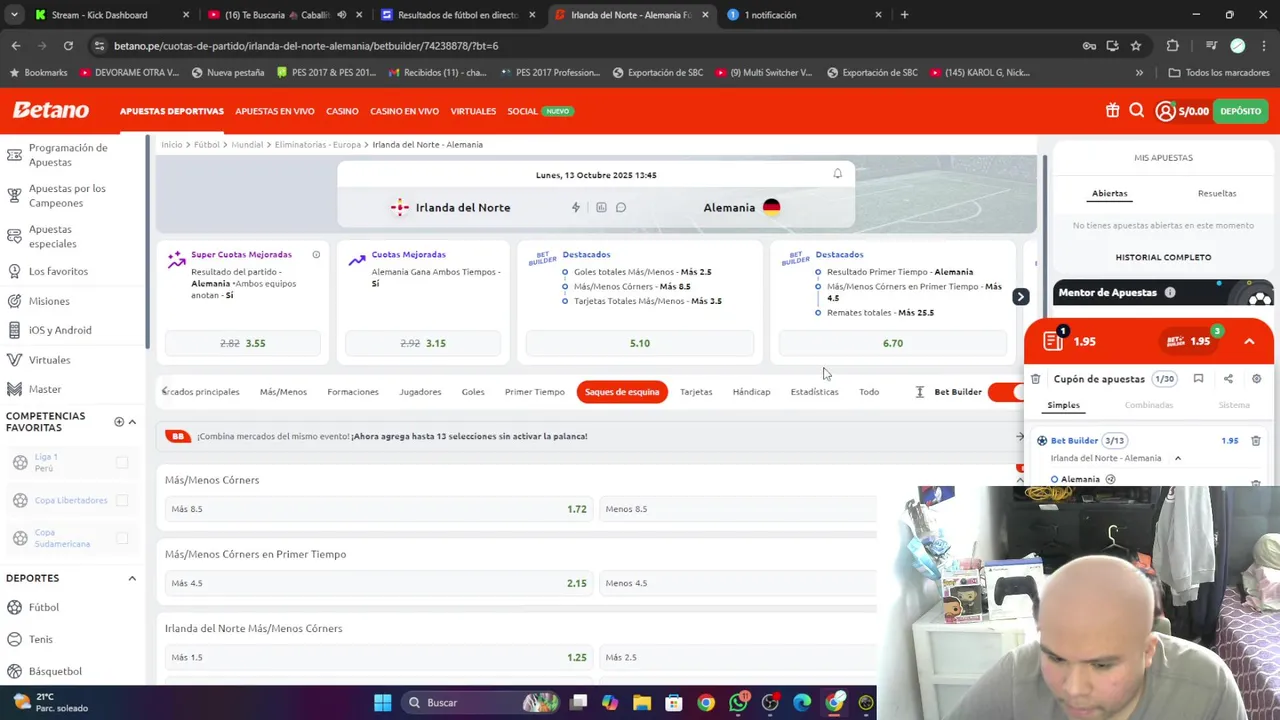Share the betslip coupon
Screen dimensions: 1280x720
pyautogui.click(x=1228, y=379)
